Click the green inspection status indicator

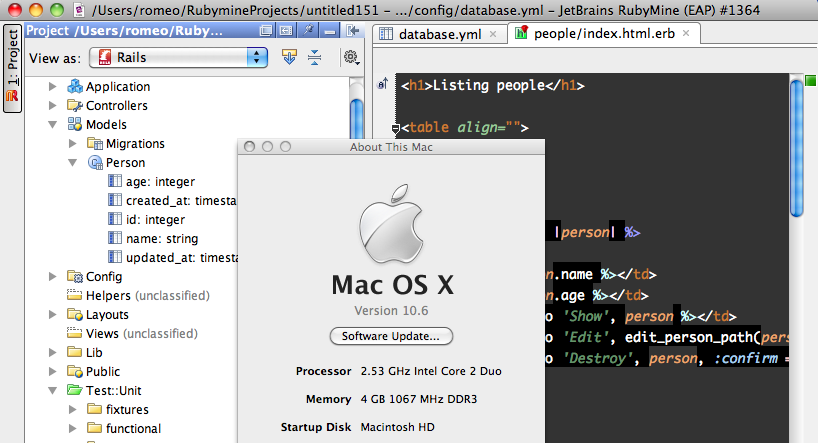[810, 81]
